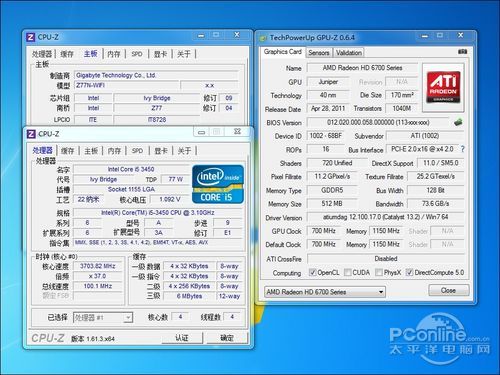500x375 pixels.
Task: Click the ATI CrossFire Disabled field
Action: [385, 259]
